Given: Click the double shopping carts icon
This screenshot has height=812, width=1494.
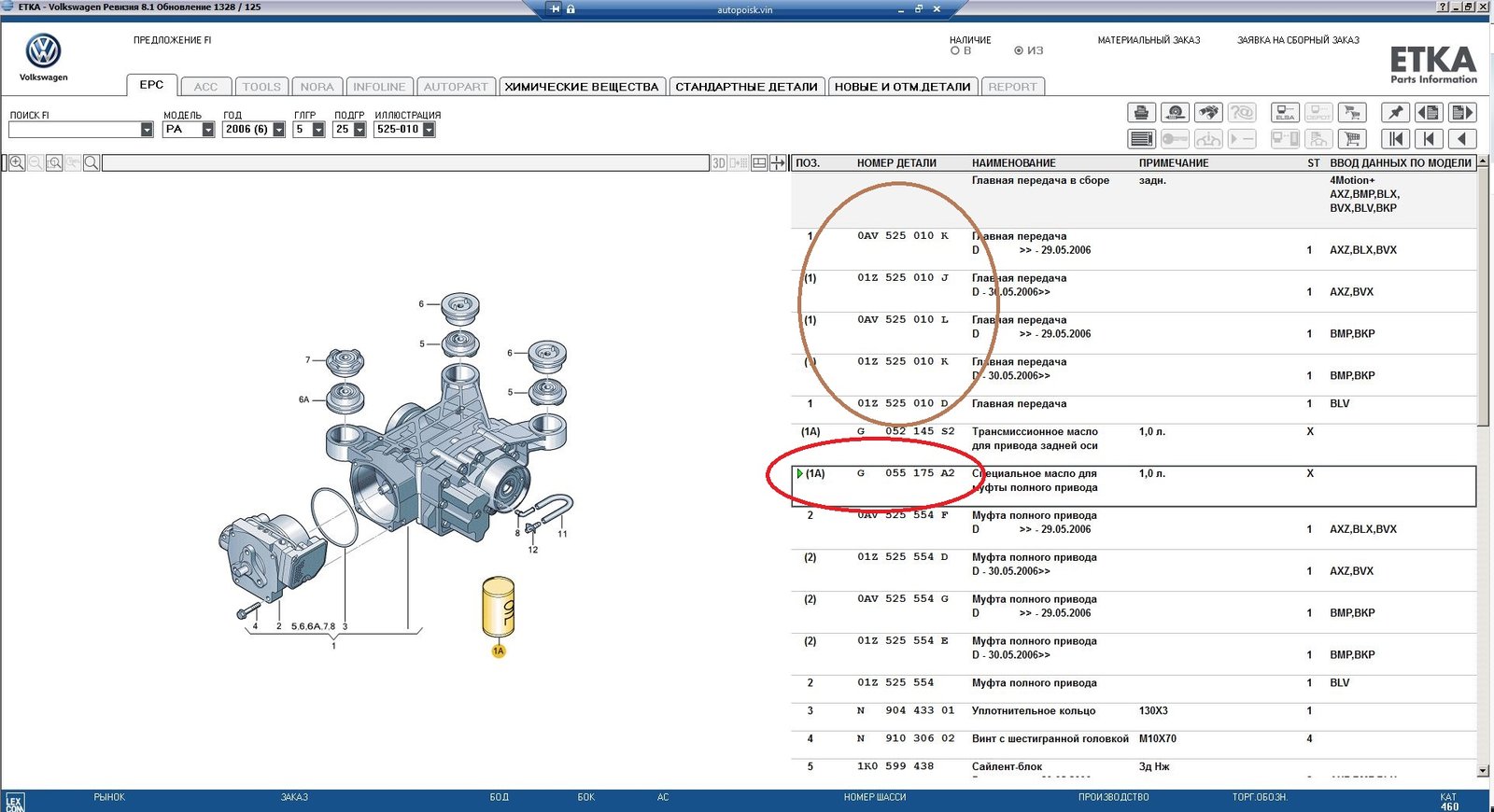Looking at the screenshot, I should 1352,113.
